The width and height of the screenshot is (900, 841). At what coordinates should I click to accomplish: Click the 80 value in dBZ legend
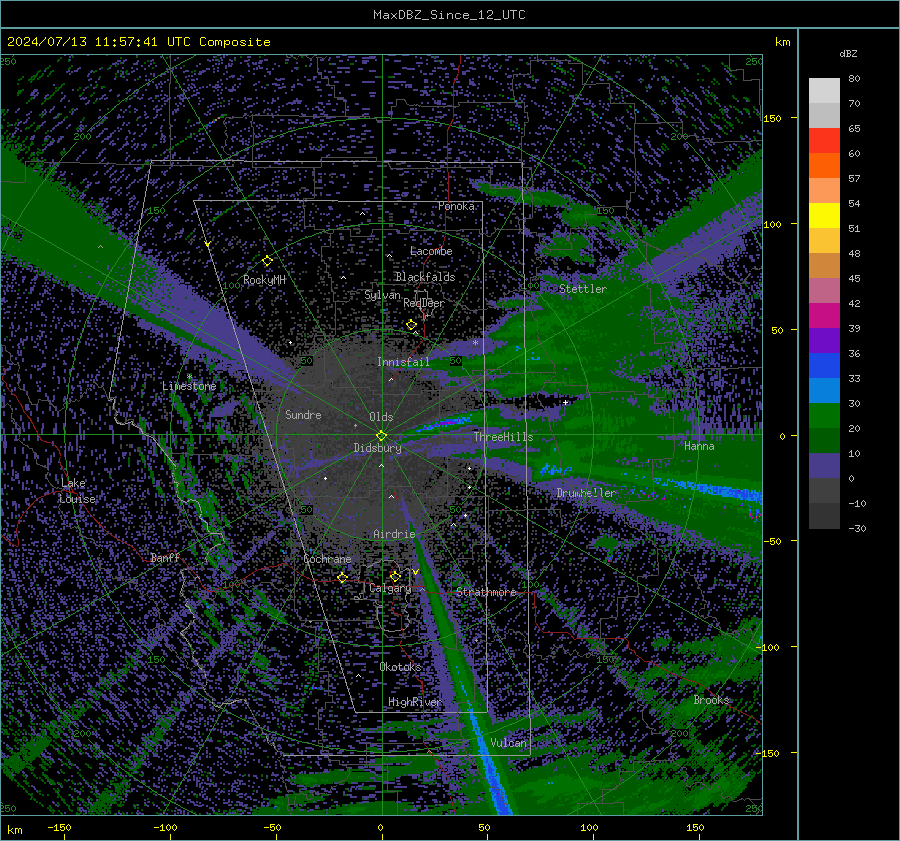click(854, 79)
